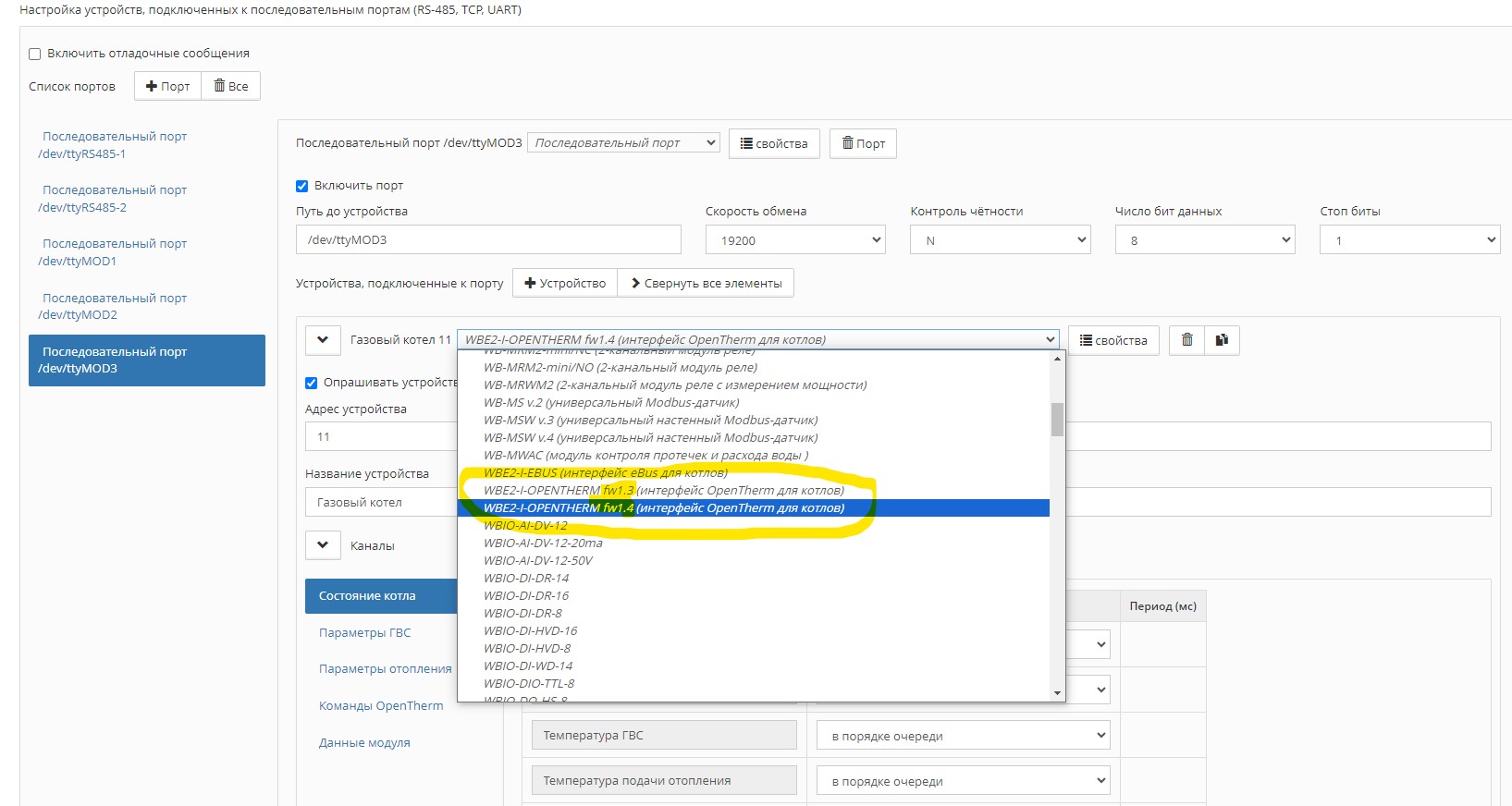Click the copy icon next to the device trash button
Image resolution: width=1512 pixels, height=806 pixels.
click(1222, 340)
